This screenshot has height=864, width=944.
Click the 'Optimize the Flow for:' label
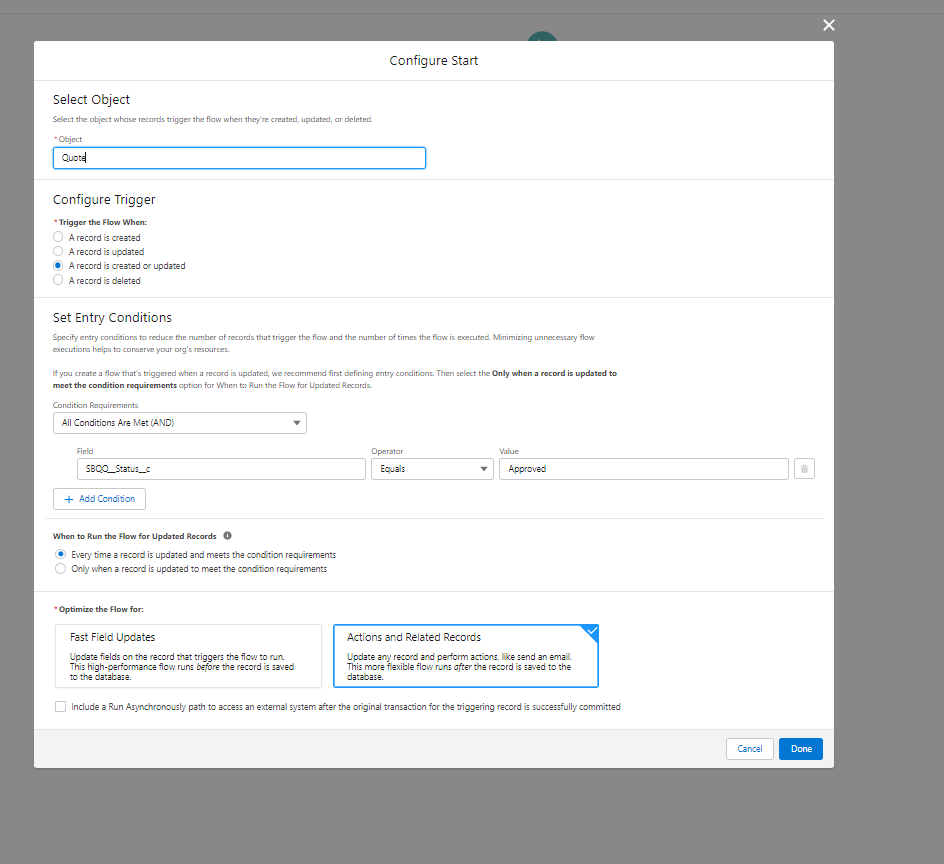101,609
